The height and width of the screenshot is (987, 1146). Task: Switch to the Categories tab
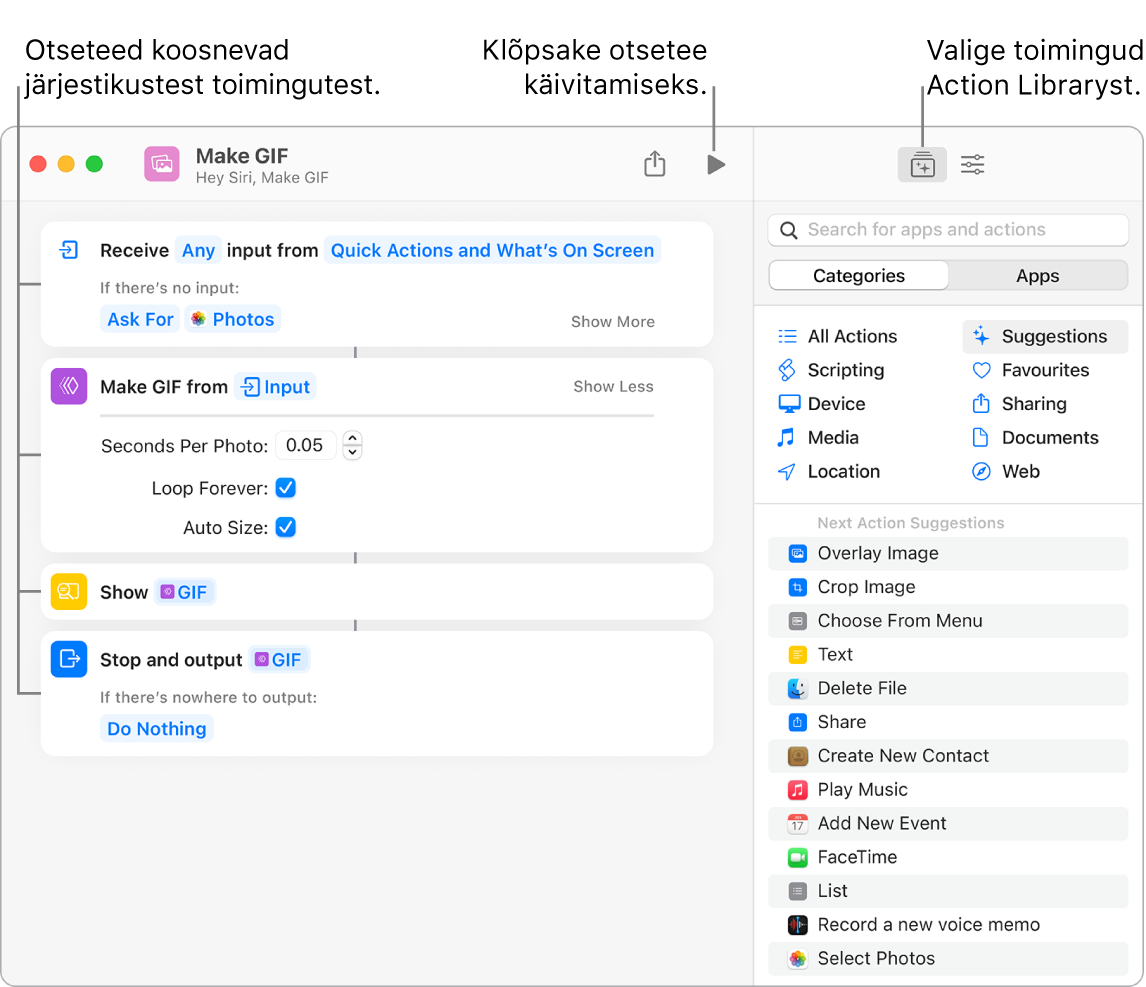(x=858, y=276)
